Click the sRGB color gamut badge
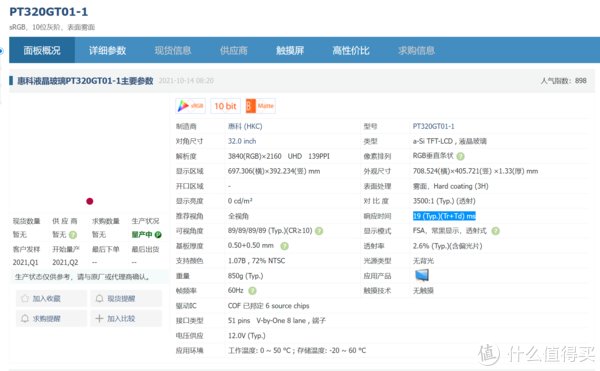The height and width of the screenshot is (371, 600). (191, 106)
